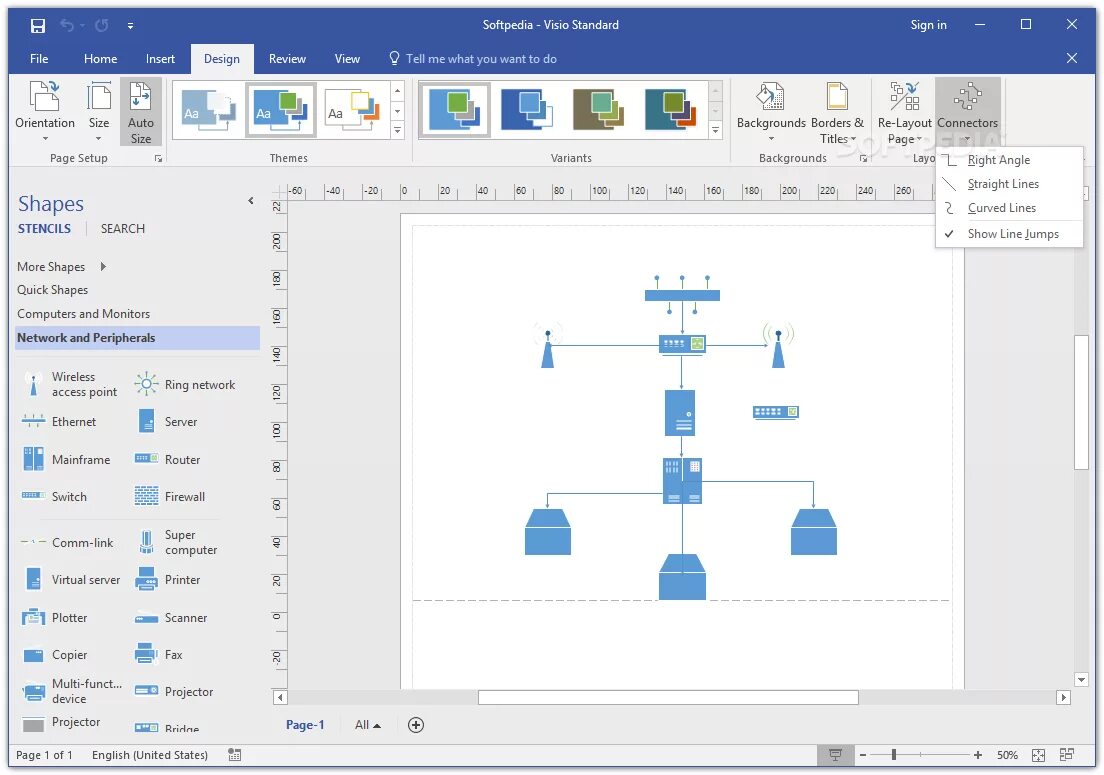Select the blue-green highlighted theme thumbnail
1104x775 pixels.
(280, 110)
